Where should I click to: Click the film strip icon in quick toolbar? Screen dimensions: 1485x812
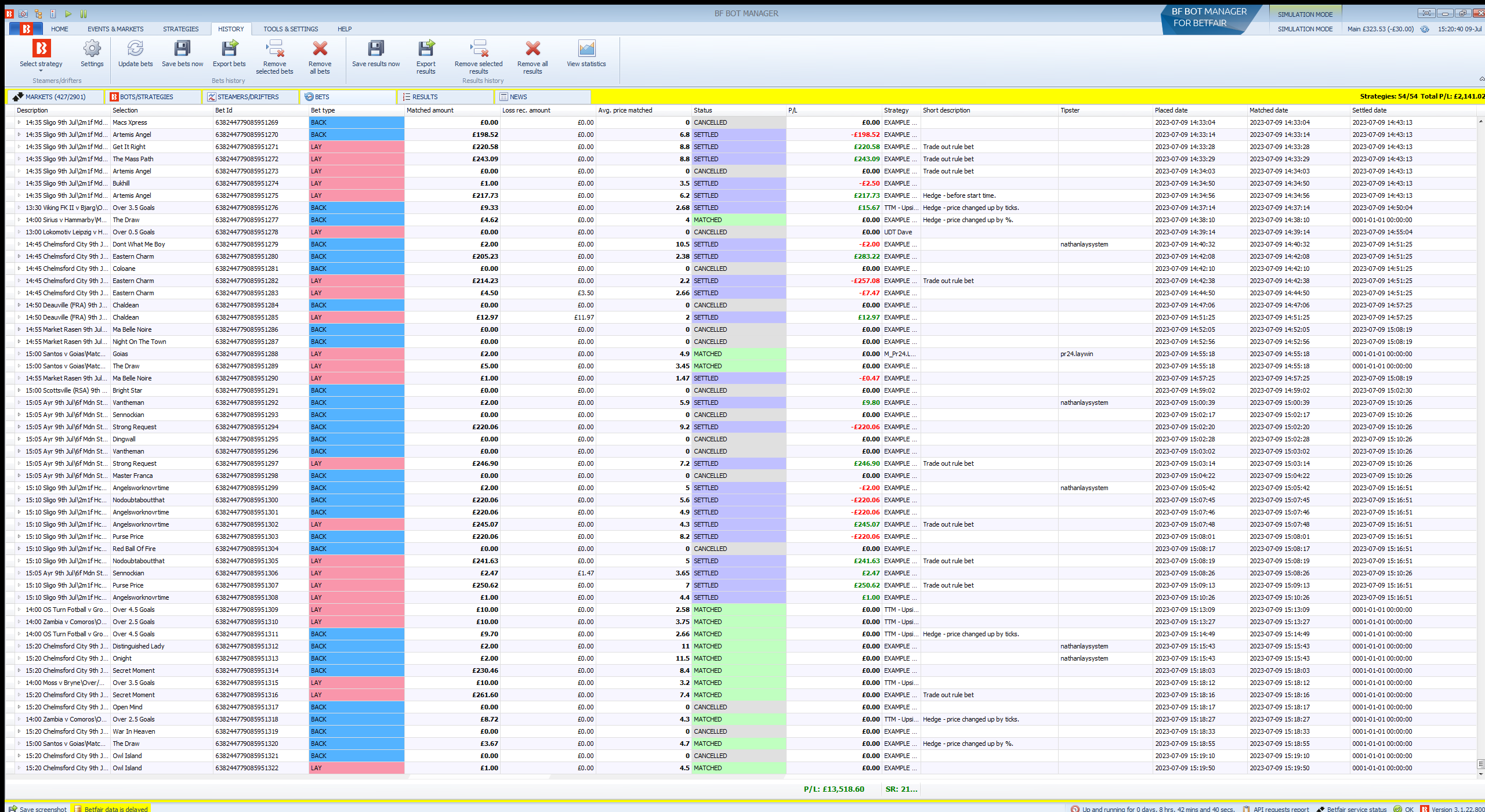pyautogui.click(x=53, y=13)
